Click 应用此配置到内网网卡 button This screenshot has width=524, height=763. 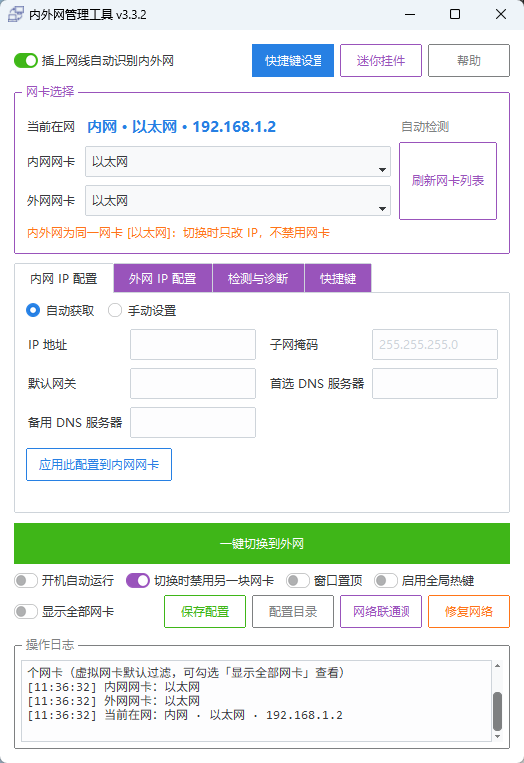click(99, 465)
